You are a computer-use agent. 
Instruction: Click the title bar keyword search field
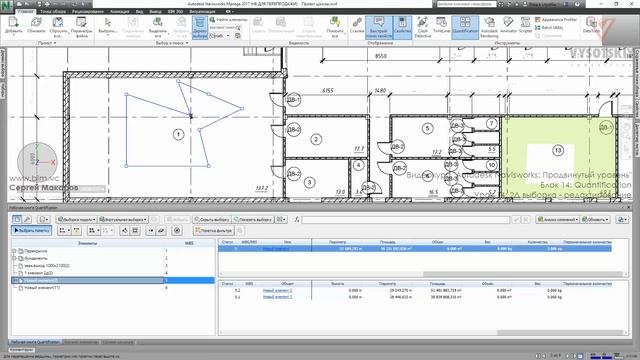467,4
